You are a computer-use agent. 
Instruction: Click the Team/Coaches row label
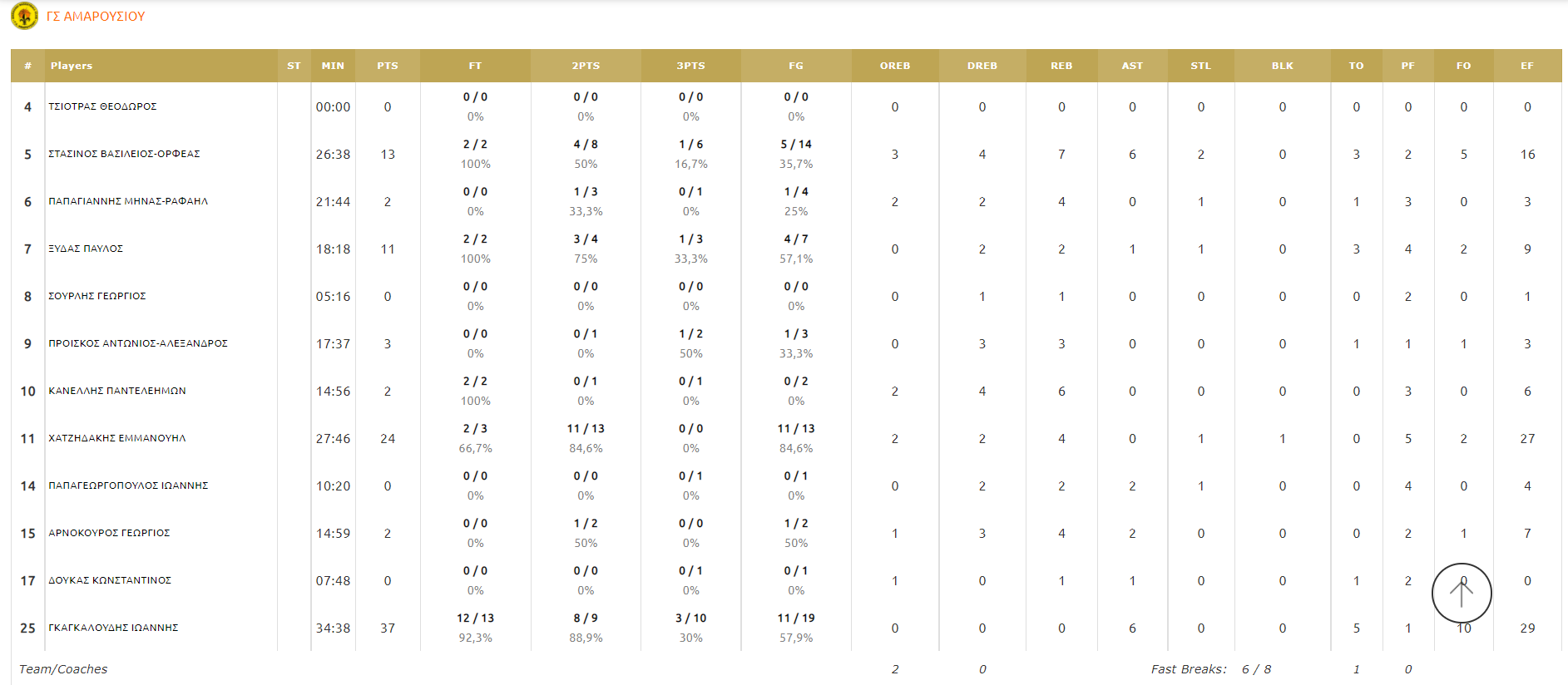point(63,669)
